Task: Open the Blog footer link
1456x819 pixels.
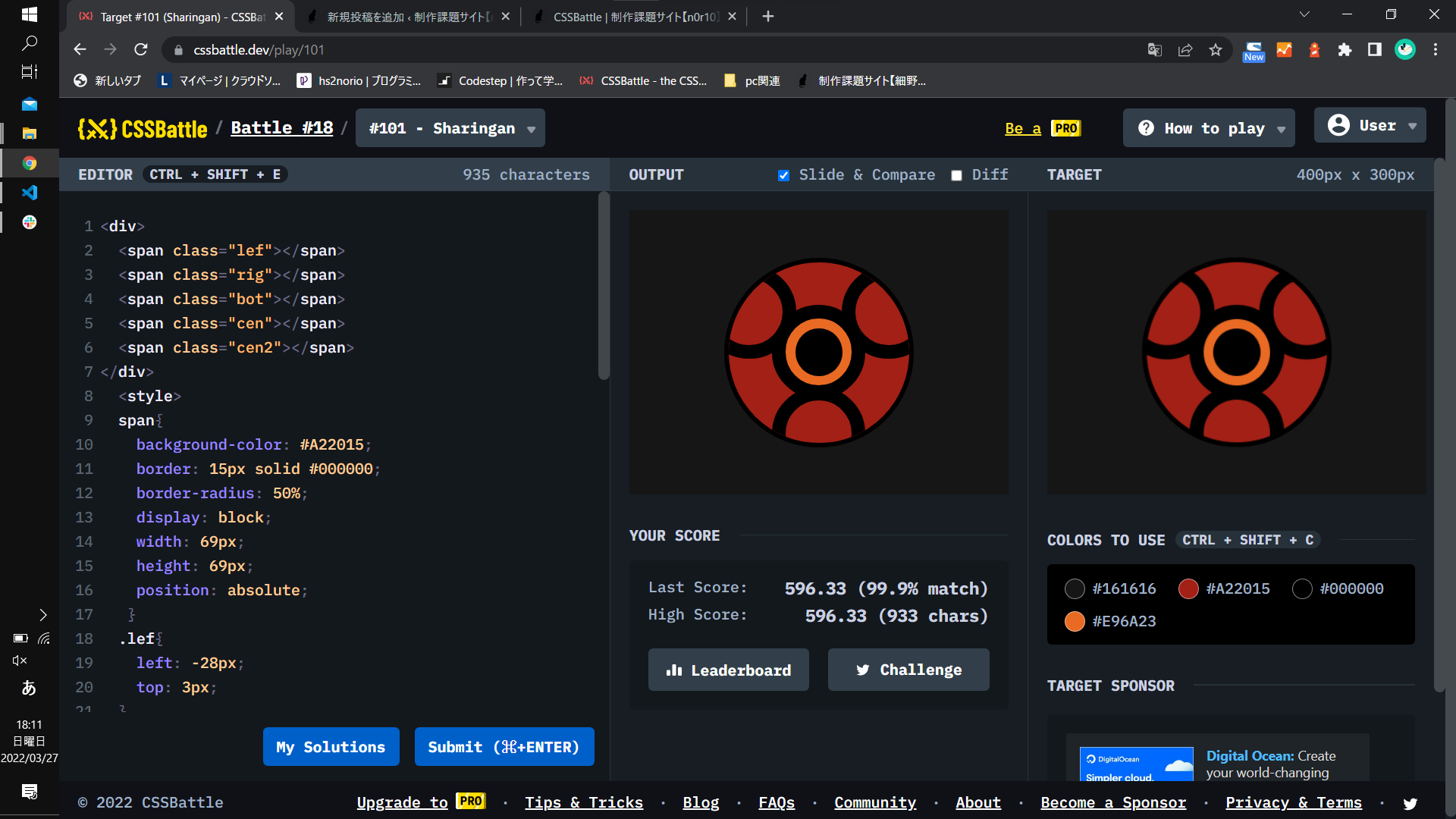Action: [x=700, y=802]
